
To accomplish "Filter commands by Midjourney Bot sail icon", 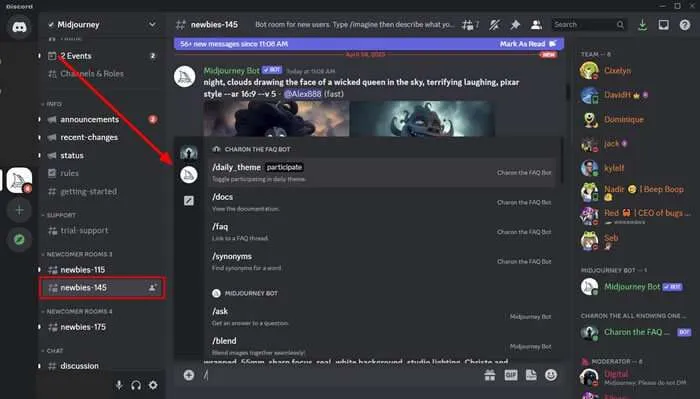I will (x=189, y=175).
